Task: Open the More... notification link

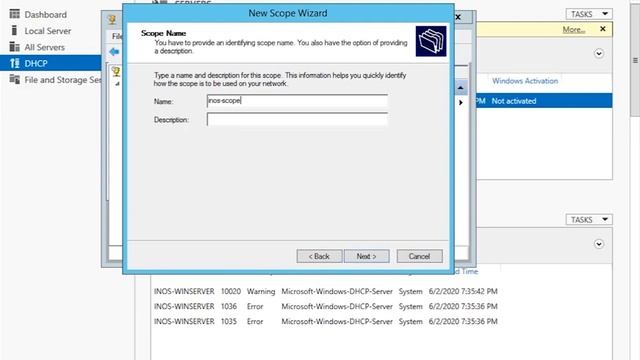Action: pos(573,29)
